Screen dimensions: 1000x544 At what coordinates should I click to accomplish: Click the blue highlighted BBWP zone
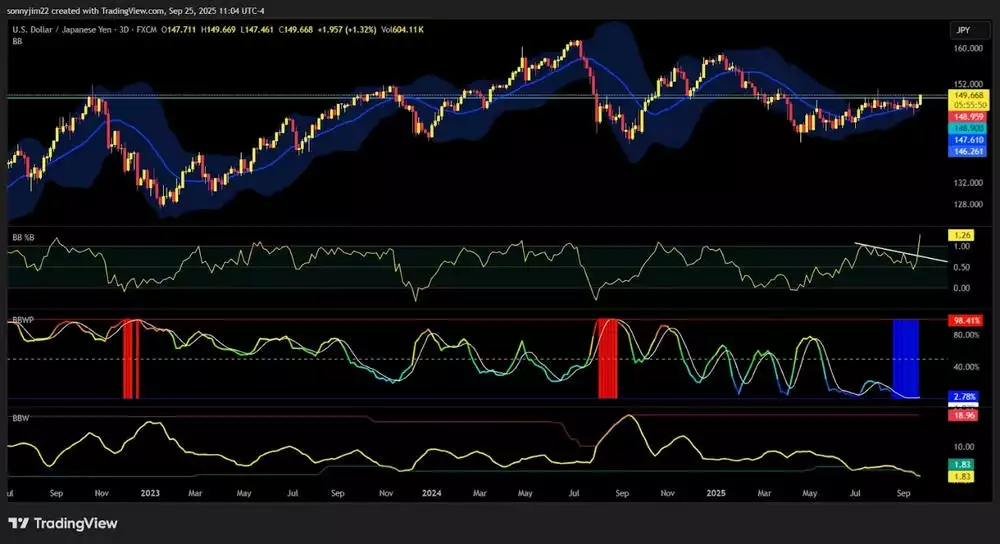905,358
